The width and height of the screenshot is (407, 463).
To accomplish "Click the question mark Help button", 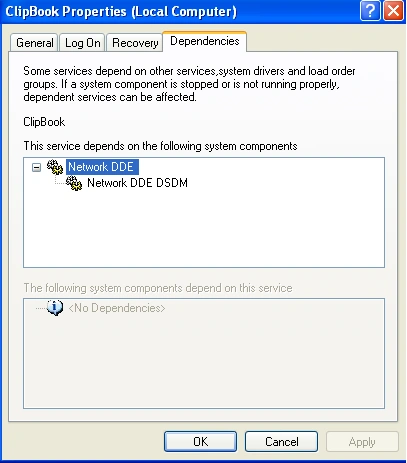I will [370, 11].
